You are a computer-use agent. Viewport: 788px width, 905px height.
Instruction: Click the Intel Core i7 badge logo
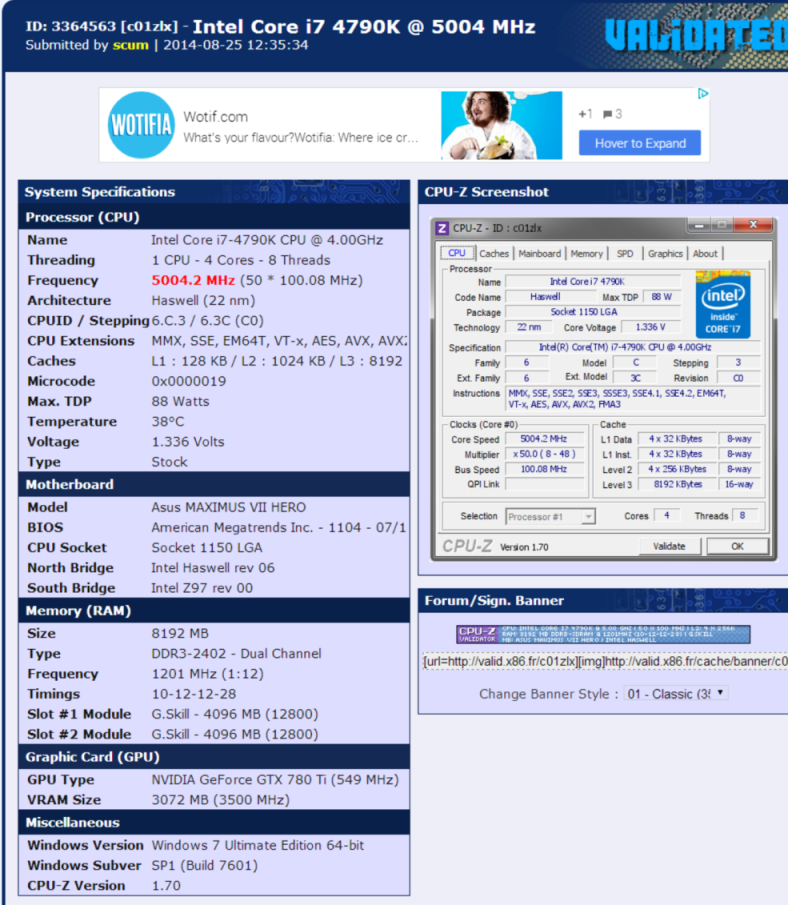(722, 302)
